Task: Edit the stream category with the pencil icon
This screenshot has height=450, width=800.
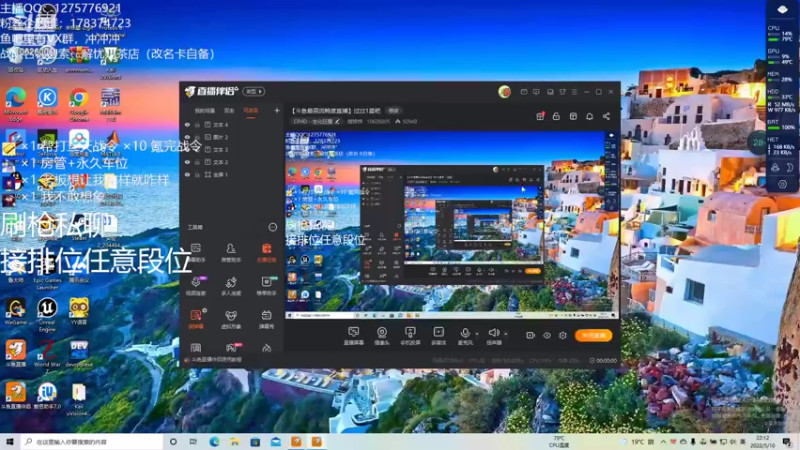Action: (x=337, y=121)
